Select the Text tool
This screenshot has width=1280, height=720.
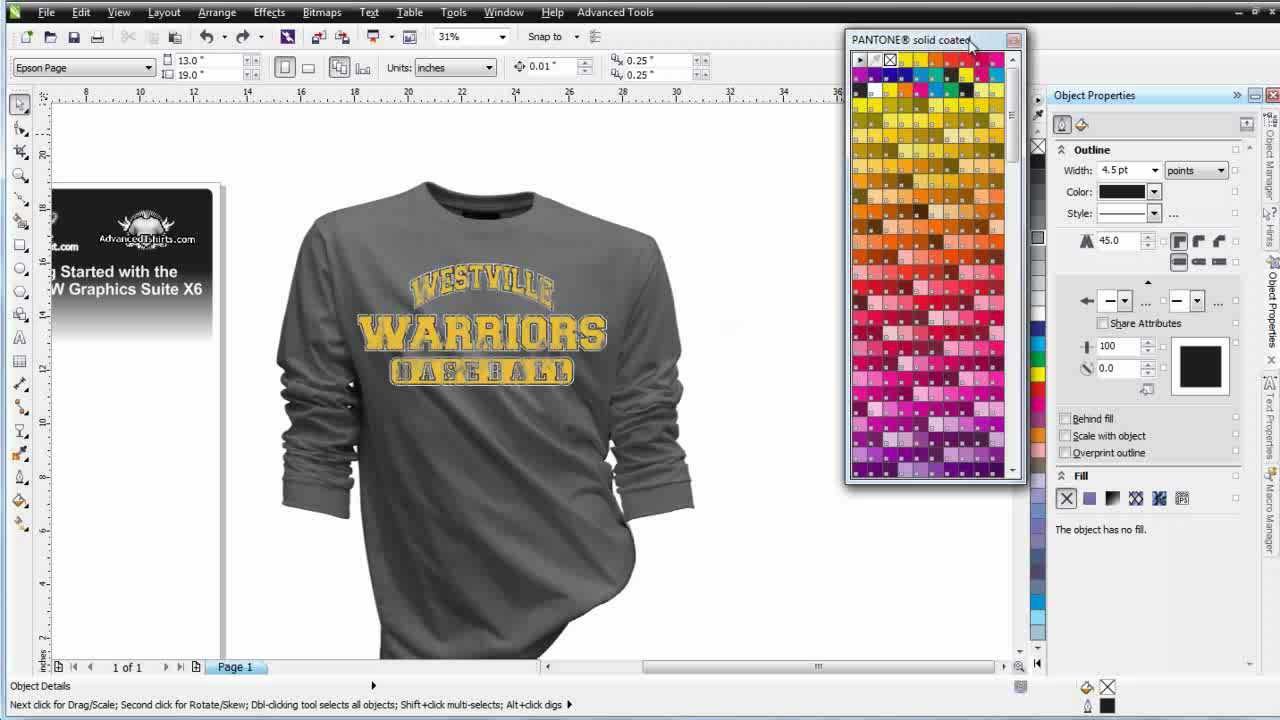pos(20,338)
